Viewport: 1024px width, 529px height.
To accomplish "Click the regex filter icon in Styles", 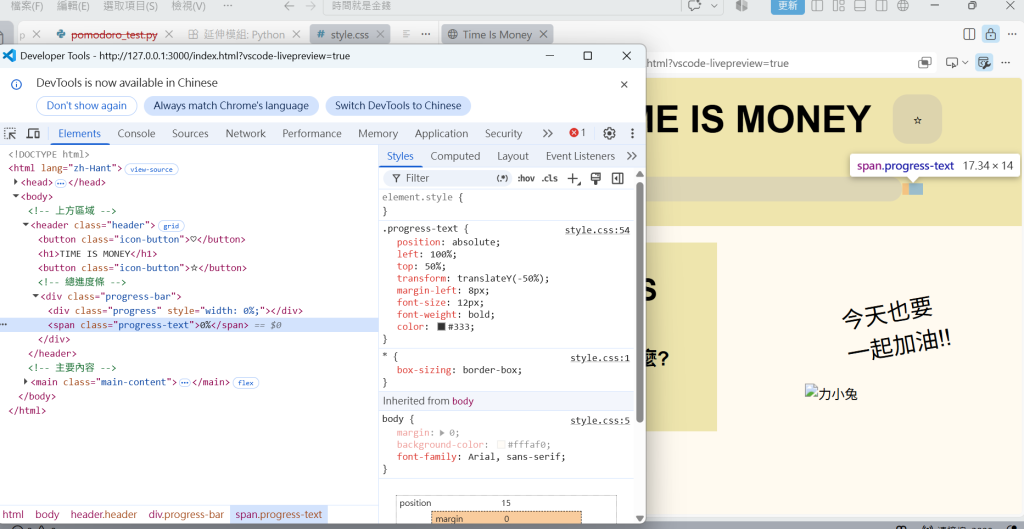I will tap(502, 178).
